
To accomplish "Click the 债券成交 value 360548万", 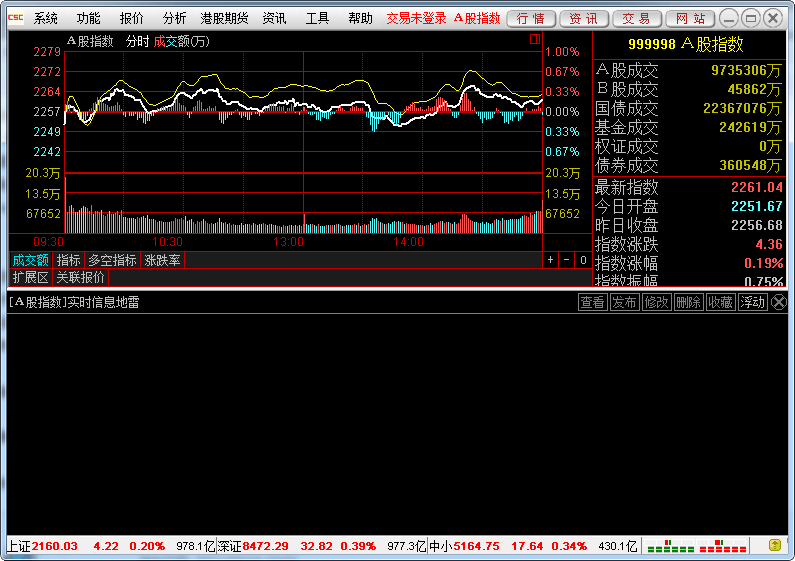I will (x=750, y=165).
